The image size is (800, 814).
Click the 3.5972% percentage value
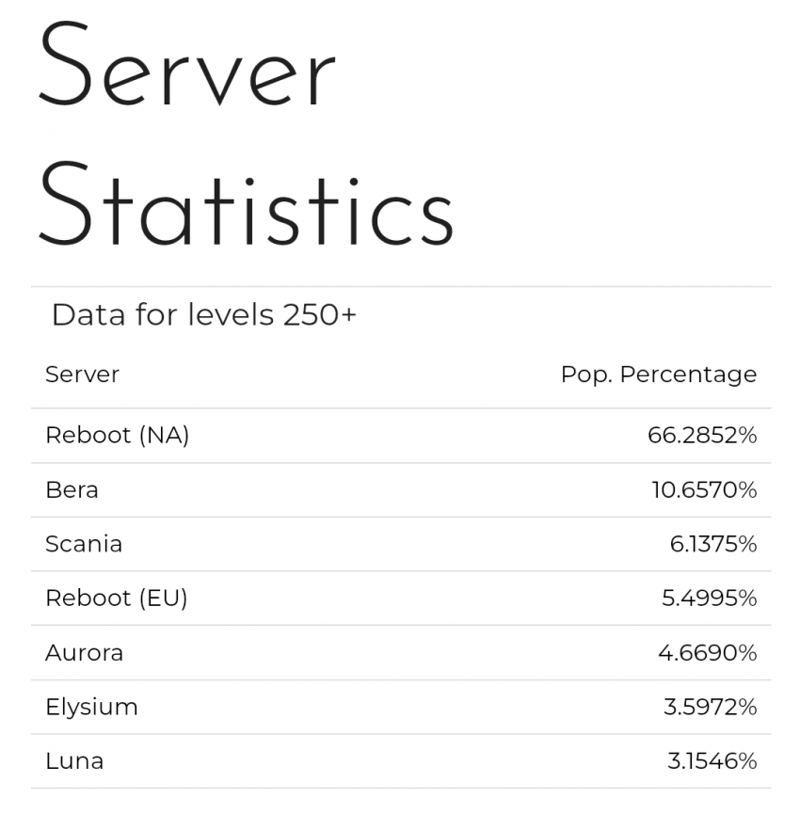coord(710,707)
